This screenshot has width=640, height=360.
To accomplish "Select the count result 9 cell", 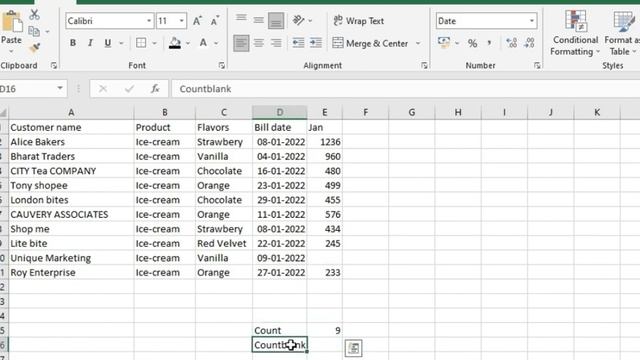I will click(324, 330).
